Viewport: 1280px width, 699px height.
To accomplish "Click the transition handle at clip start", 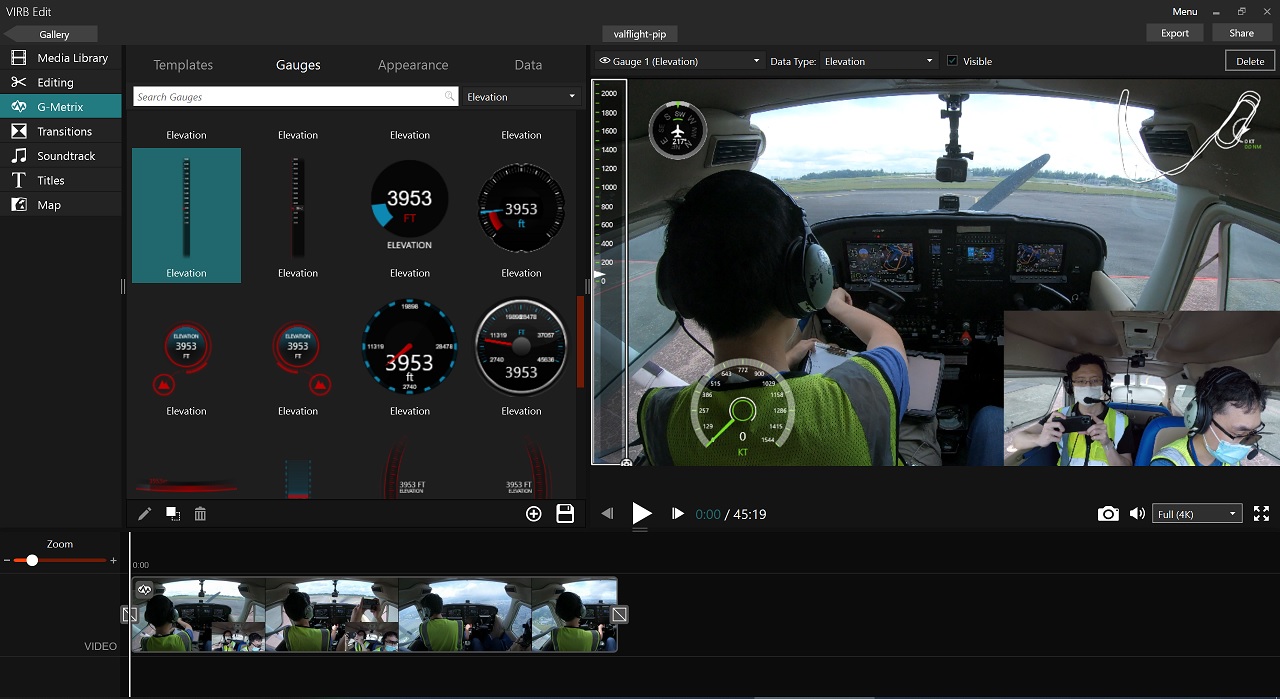I will tap(129, 614).
